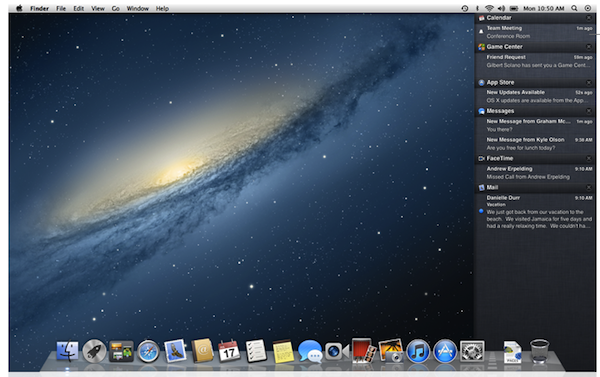Open New Message from Graham notification
Image resolution: width=600 pixels, height=377 pixels.
click(x=535, y=126)
